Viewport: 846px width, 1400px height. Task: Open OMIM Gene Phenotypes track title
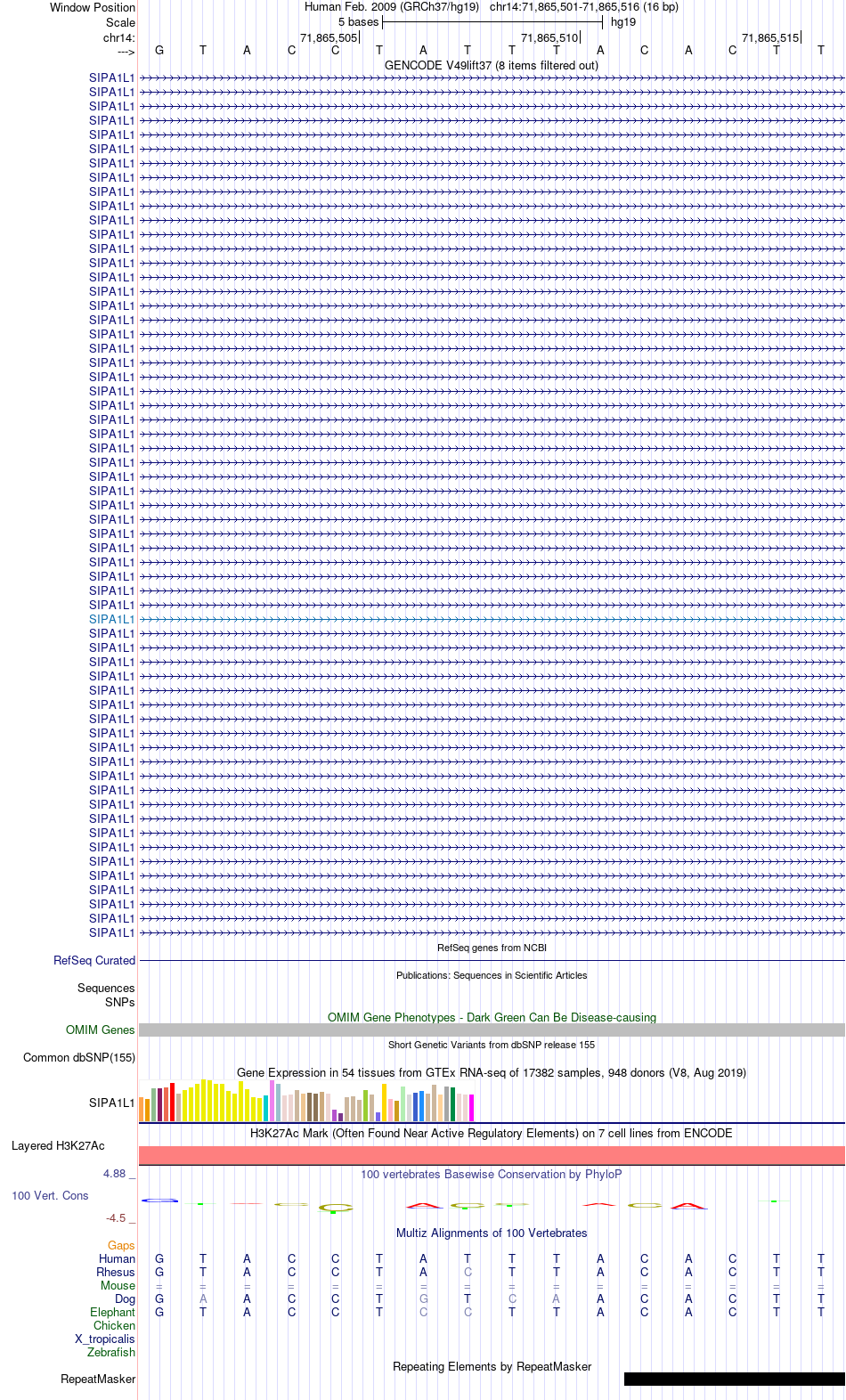(492, 1017)
